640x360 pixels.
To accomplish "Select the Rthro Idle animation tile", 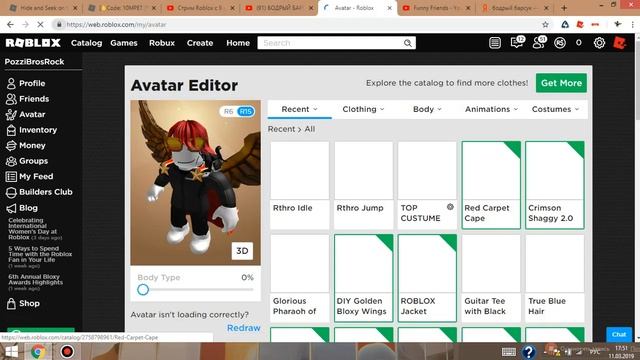I will pyautogui.click(x=300, y=185).
